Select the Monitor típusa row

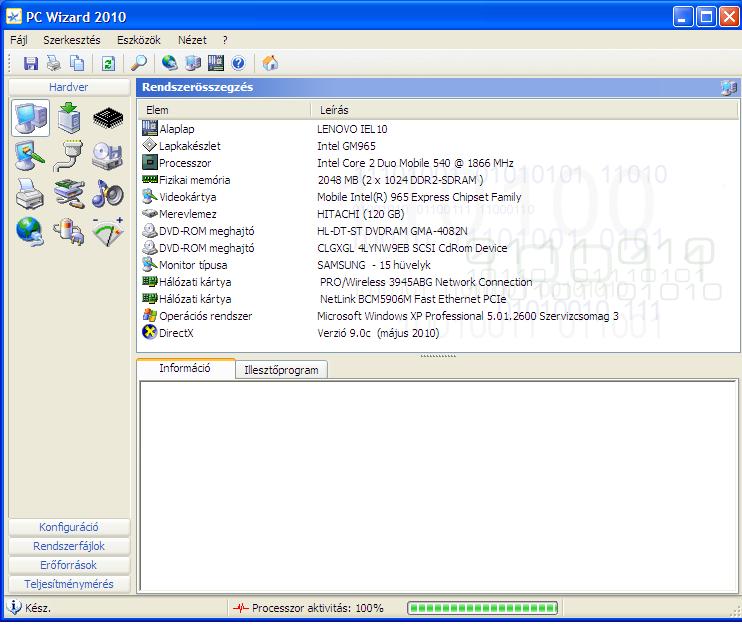438,265
